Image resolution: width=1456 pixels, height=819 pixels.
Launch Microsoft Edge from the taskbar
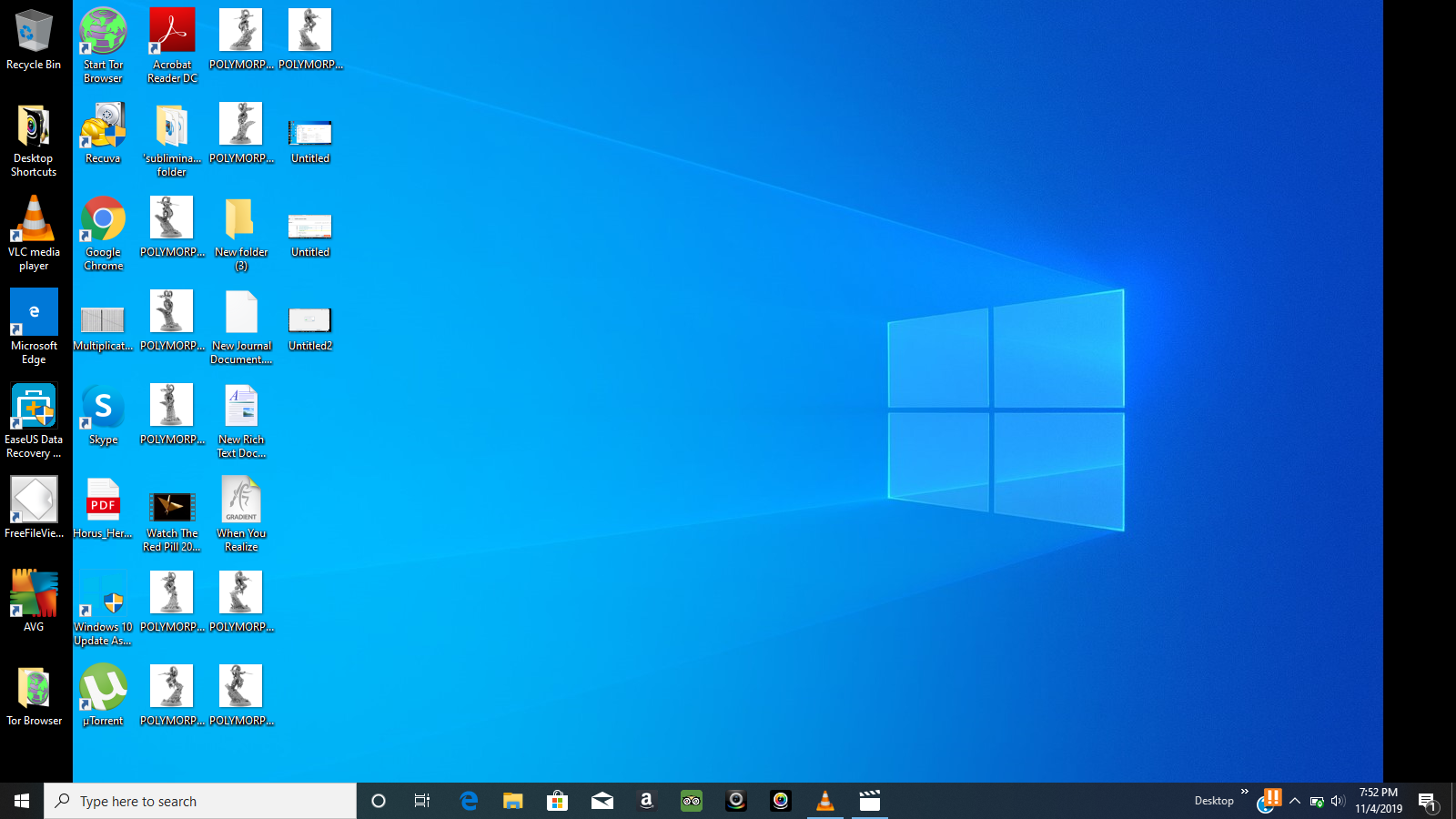tap(469, 801)
